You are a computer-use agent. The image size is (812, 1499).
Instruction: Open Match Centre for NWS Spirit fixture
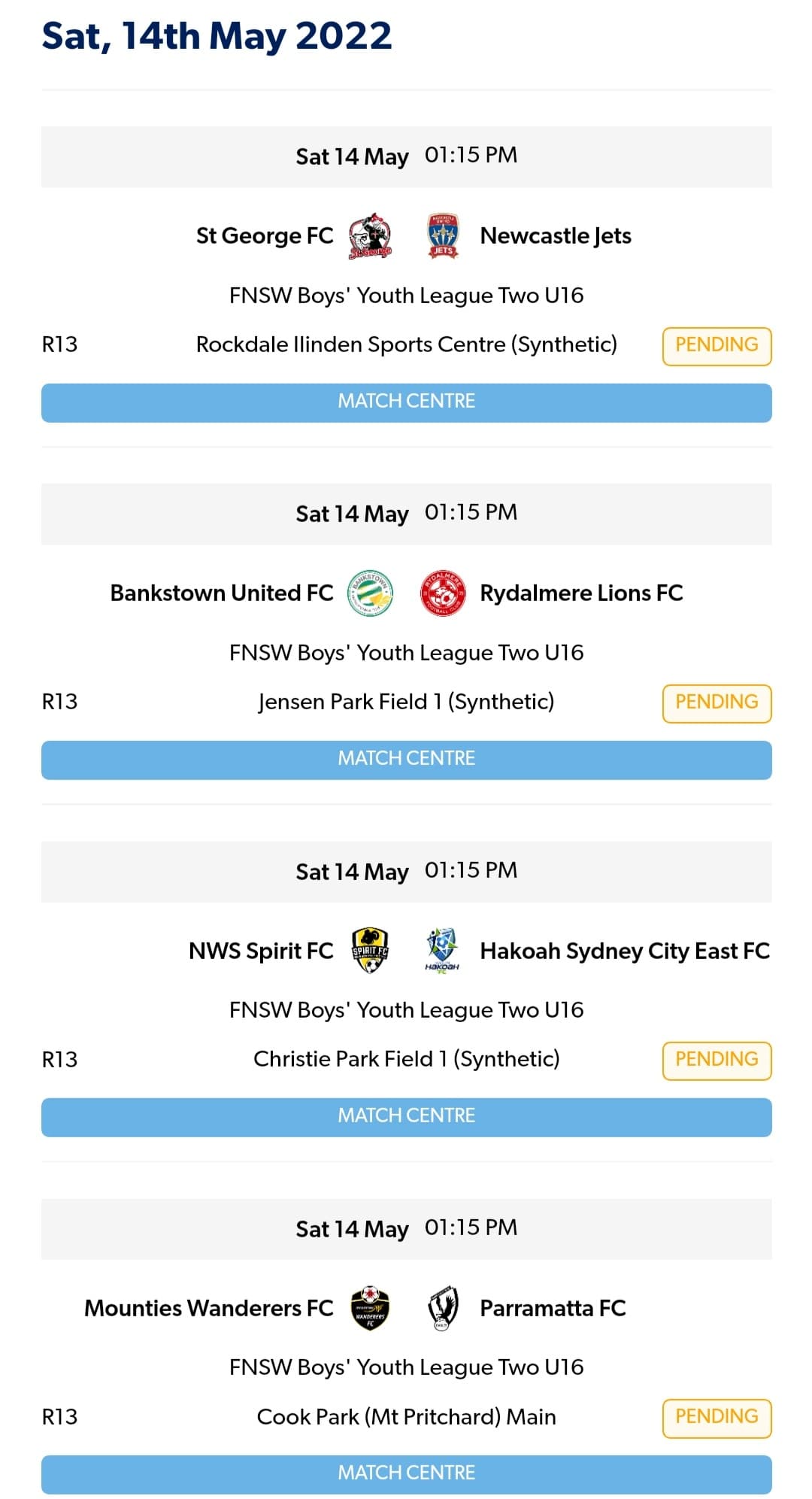(x=406, y=1115)
